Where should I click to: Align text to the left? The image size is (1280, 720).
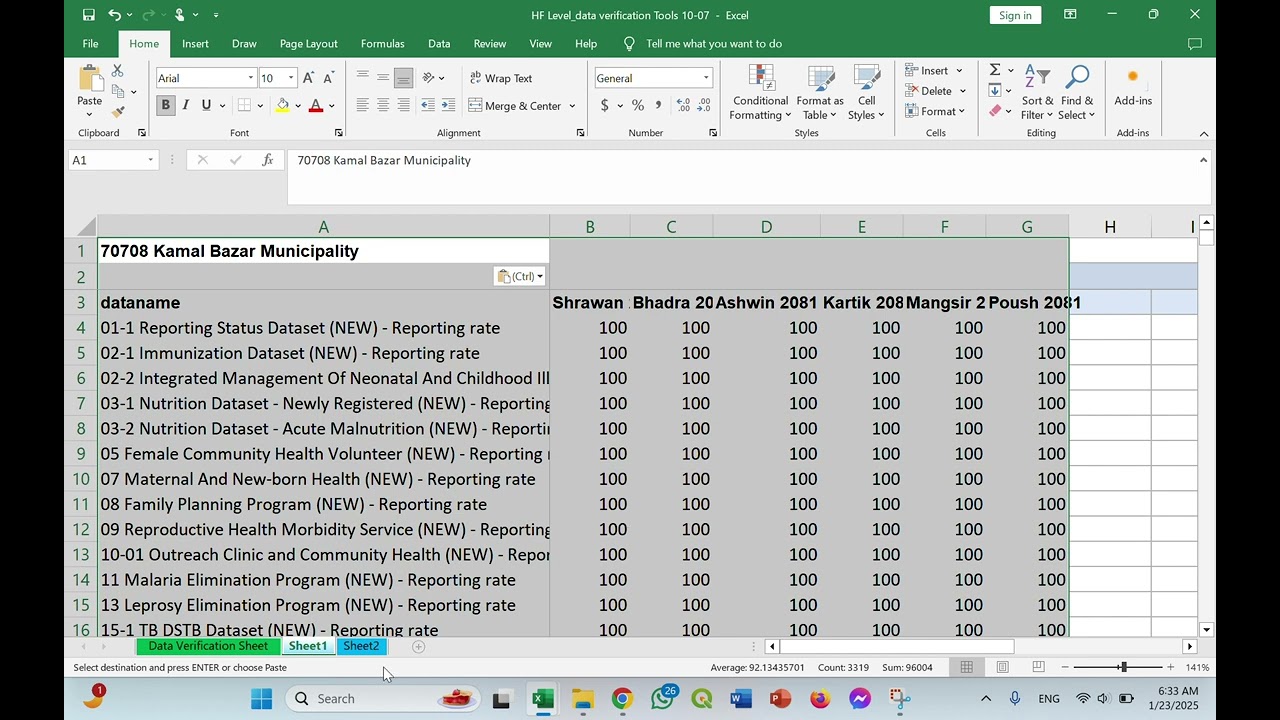[362, 105]
